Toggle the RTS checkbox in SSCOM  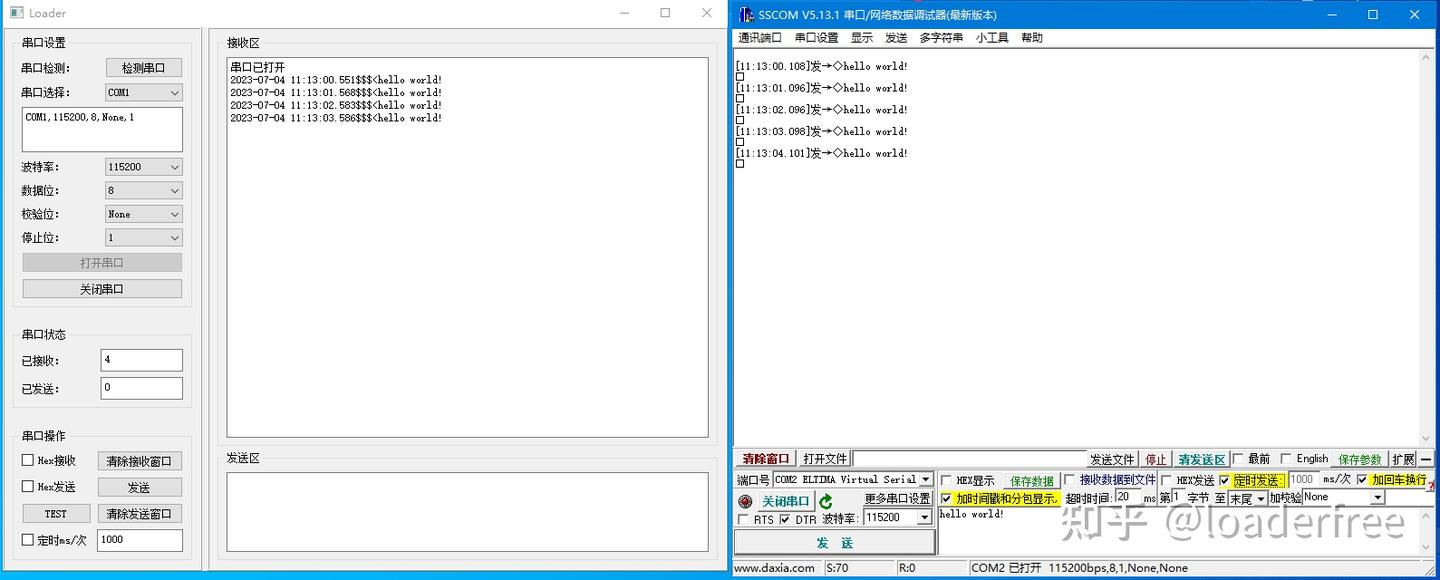click(x=742, y=518)
